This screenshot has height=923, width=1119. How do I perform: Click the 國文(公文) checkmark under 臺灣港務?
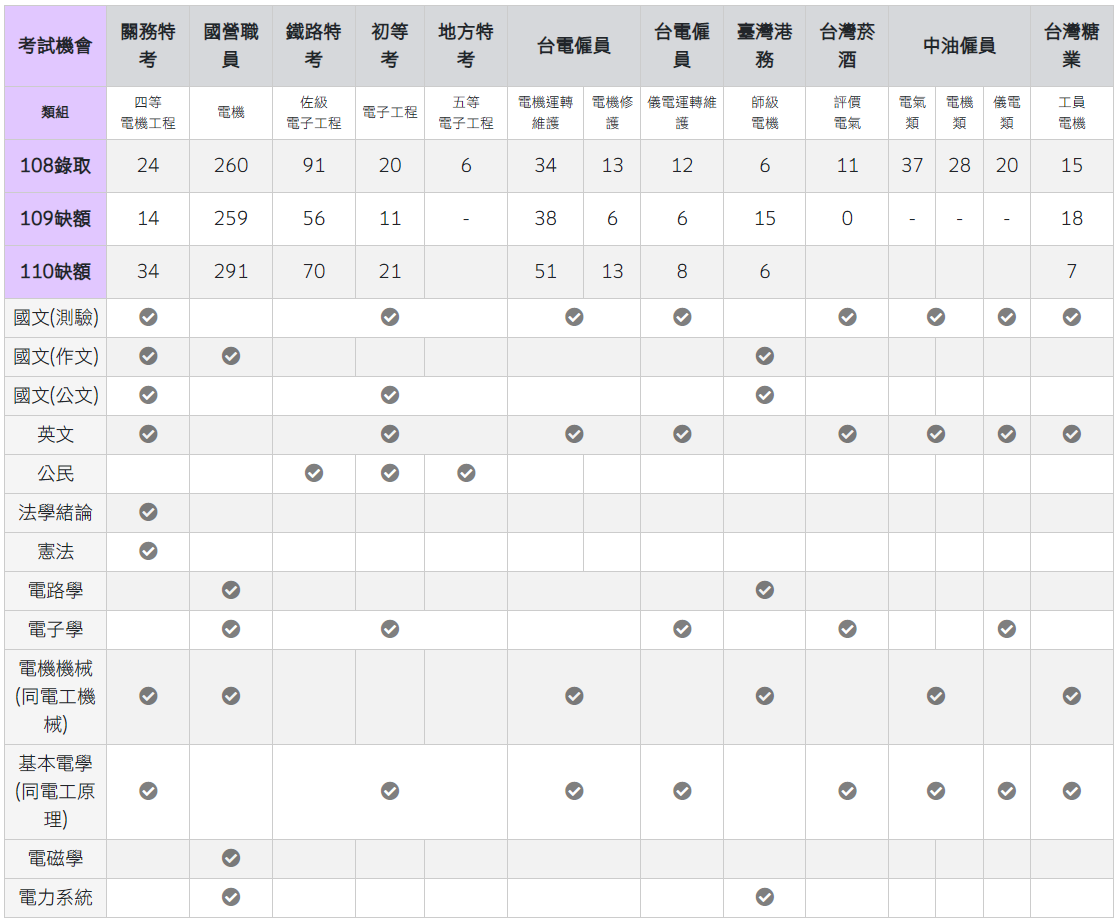tap(764, 395)
